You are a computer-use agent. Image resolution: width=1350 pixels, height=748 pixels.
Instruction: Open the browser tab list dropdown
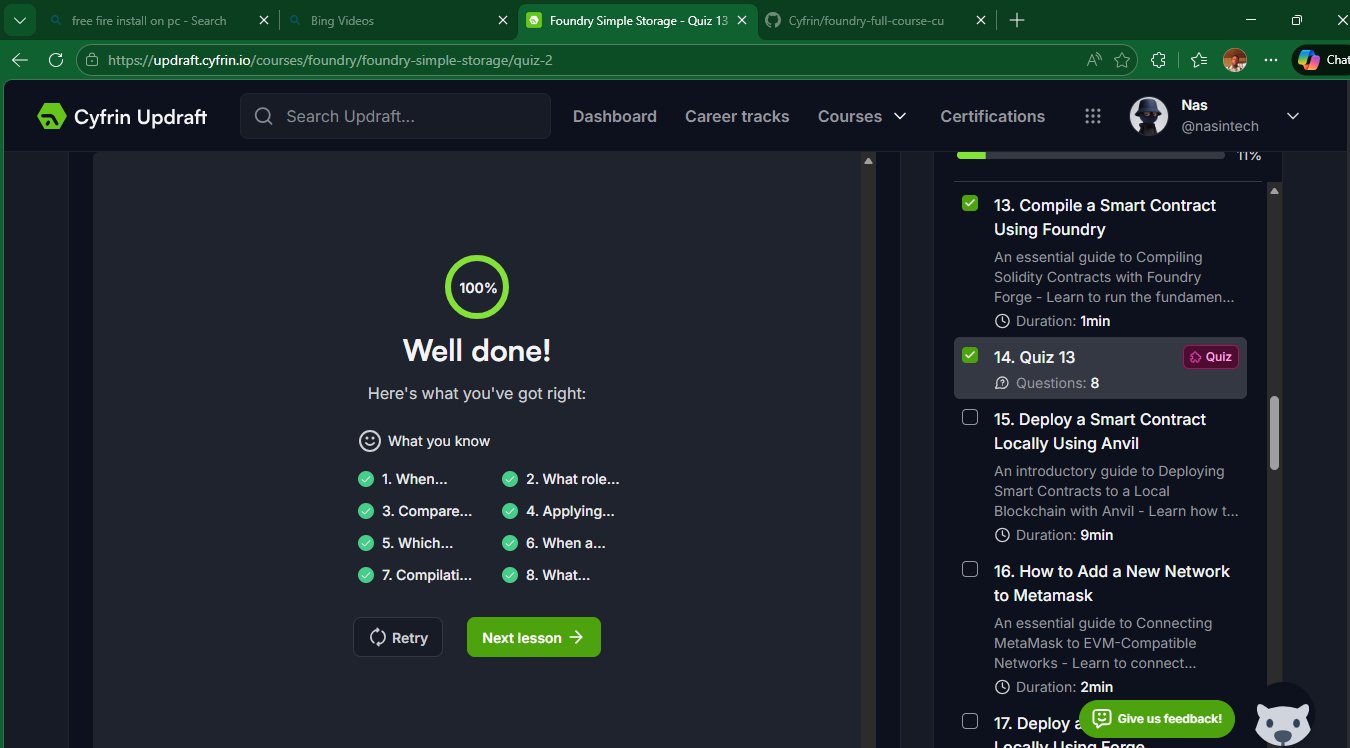19,20
